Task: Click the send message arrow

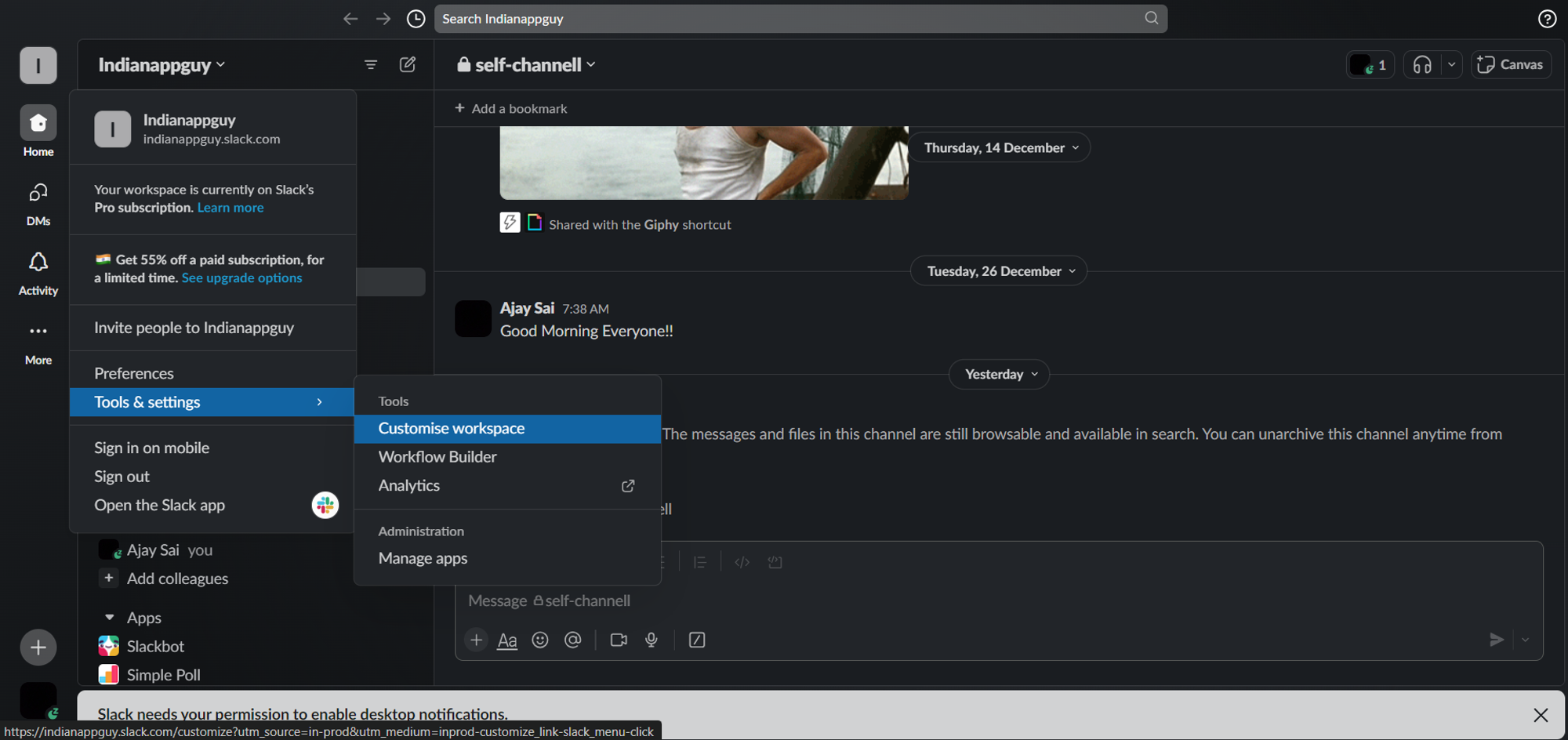Action: tap(1497, 640)
